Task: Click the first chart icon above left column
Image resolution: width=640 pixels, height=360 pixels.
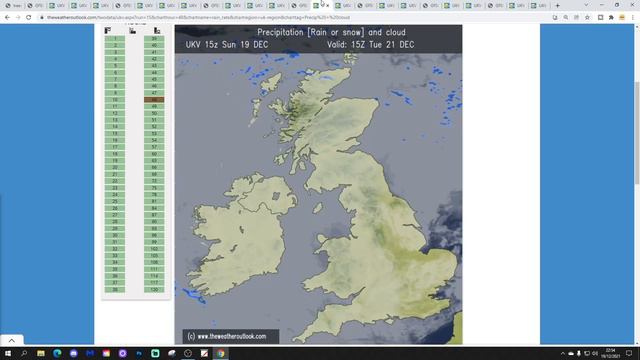Action: 108,31
